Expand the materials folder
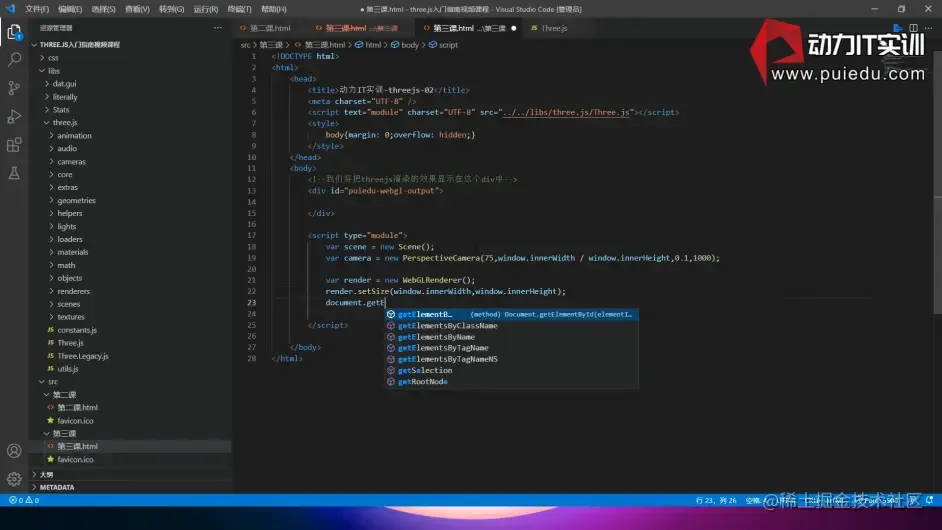 (72, 252)
